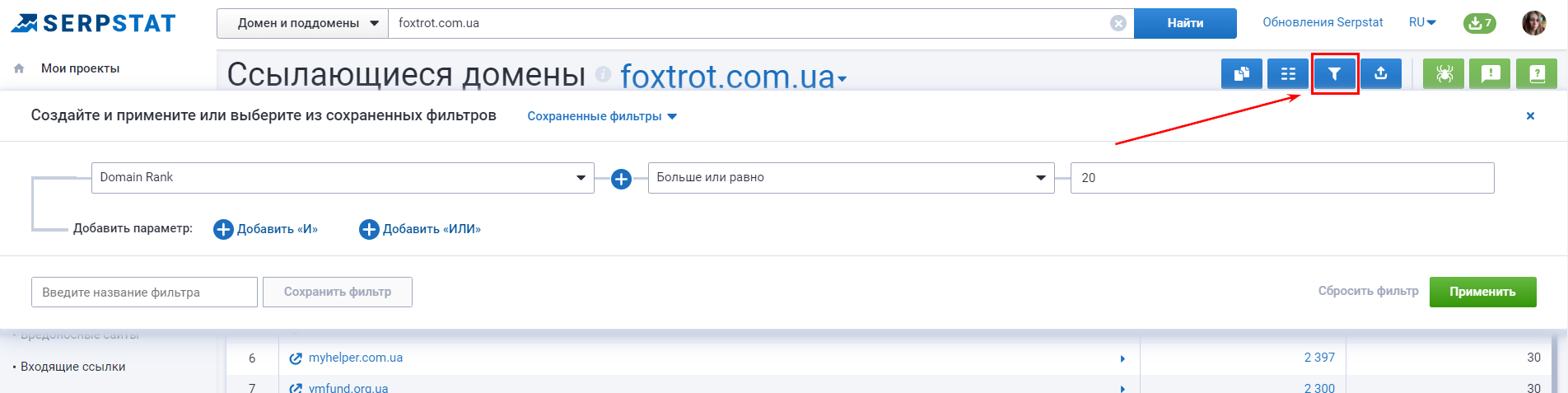
Task: Click the 2 397 value for myhelper.com.ua
Action: (1319, 358)
